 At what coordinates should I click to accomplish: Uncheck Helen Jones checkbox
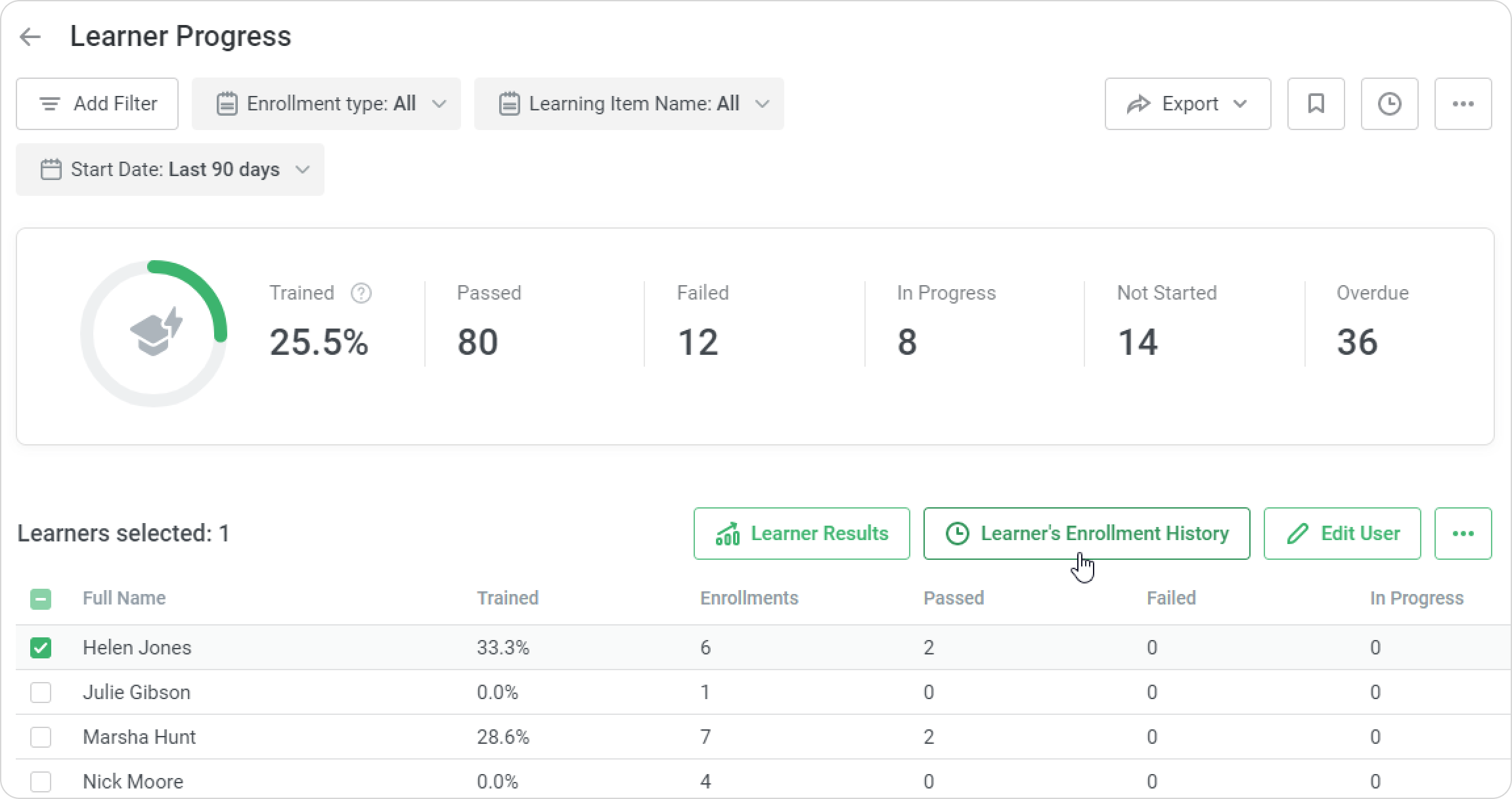tap(41, 648)
